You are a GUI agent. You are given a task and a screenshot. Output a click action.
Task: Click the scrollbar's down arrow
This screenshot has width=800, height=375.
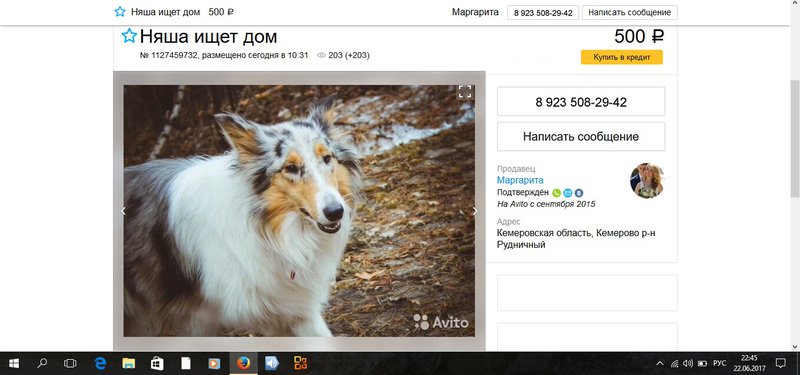click(x=794, y=347)
